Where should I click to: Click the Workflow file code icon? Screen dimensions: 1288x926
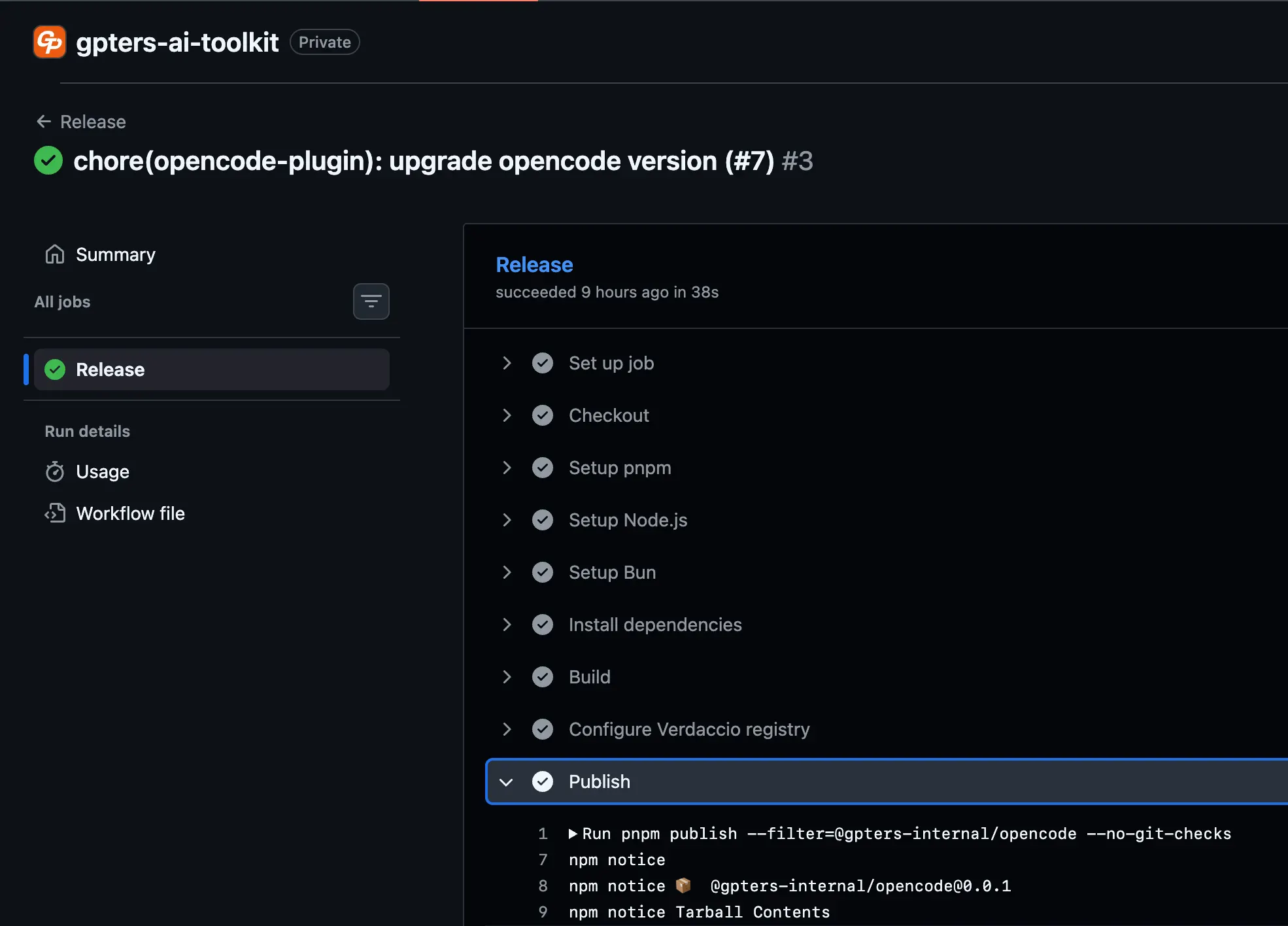click(x=55, y=513)
